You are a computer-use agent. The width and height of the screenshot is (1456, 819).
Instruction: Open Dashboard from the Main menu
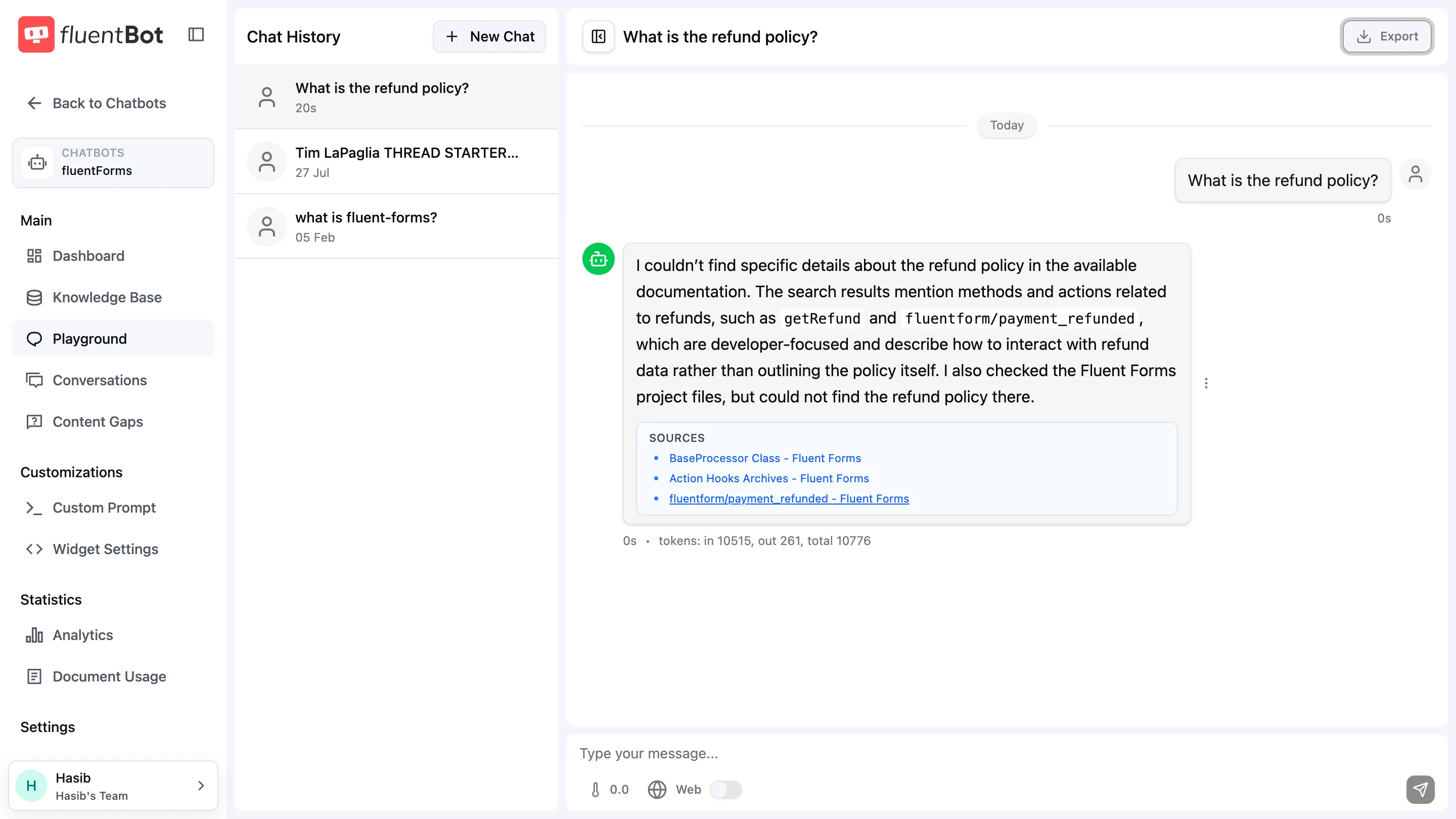pos(113,256)
